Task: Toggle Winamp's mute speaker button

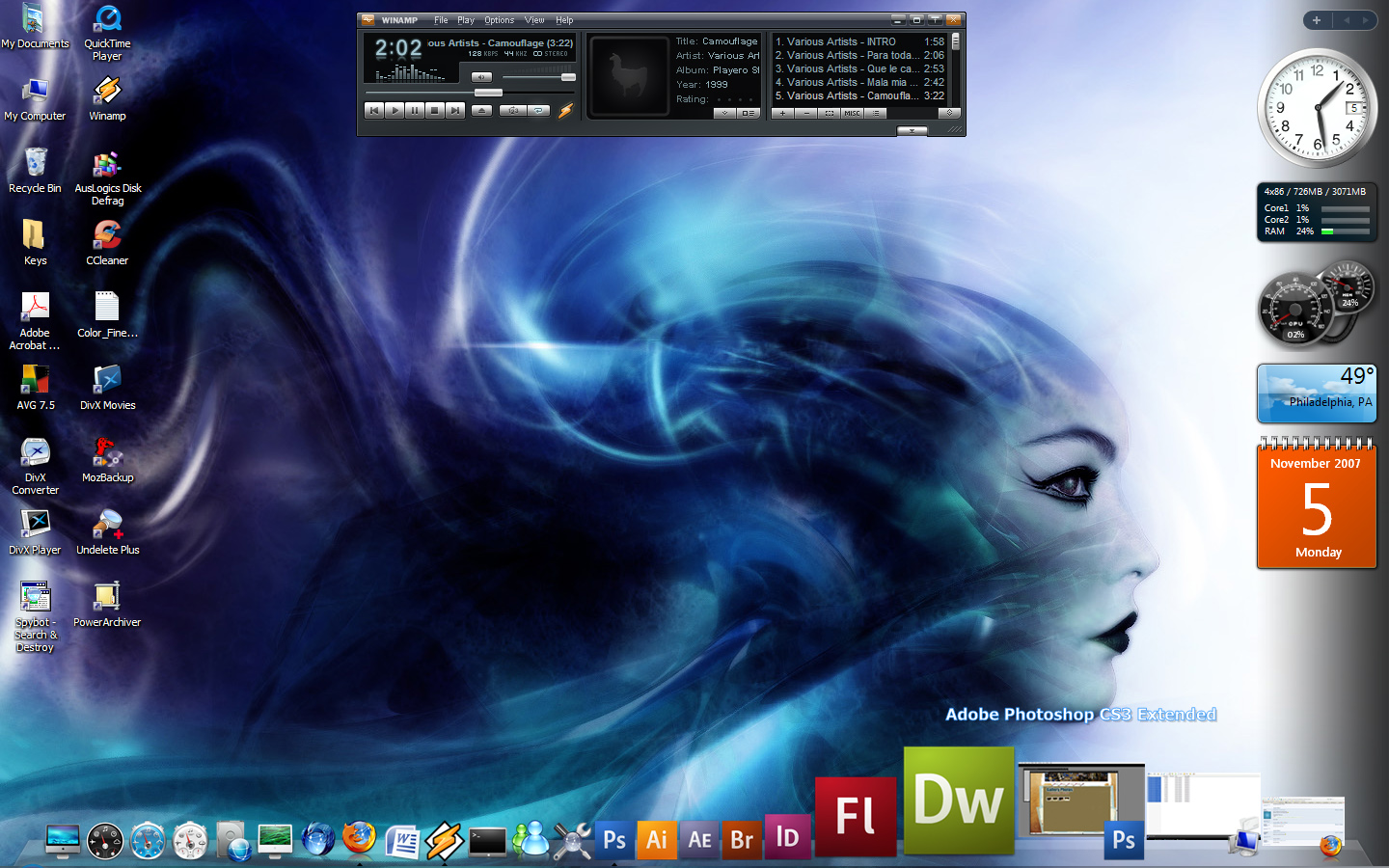Action: (x=481, y=77)
